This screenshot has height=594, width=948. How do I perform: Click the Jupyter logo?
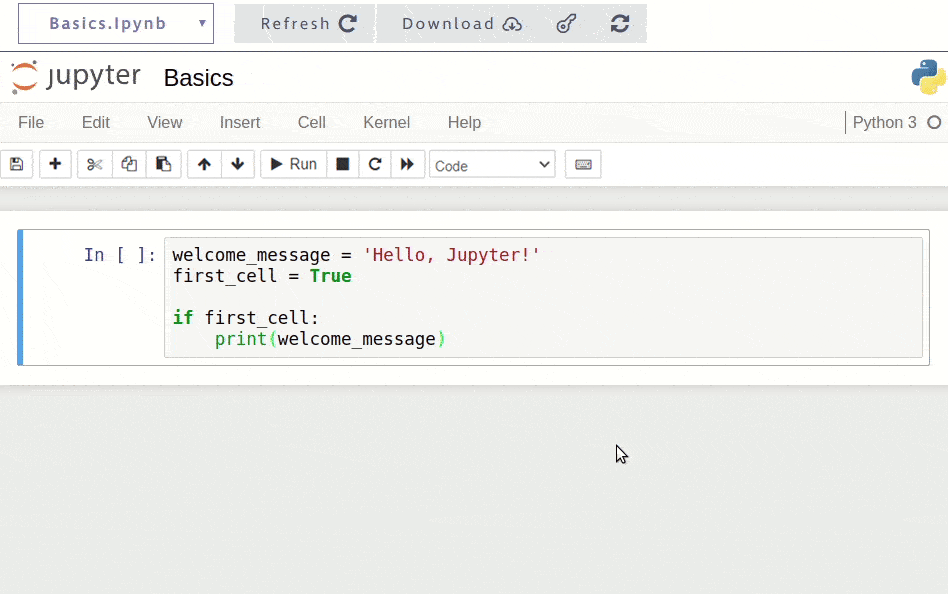tap(76, 77)
